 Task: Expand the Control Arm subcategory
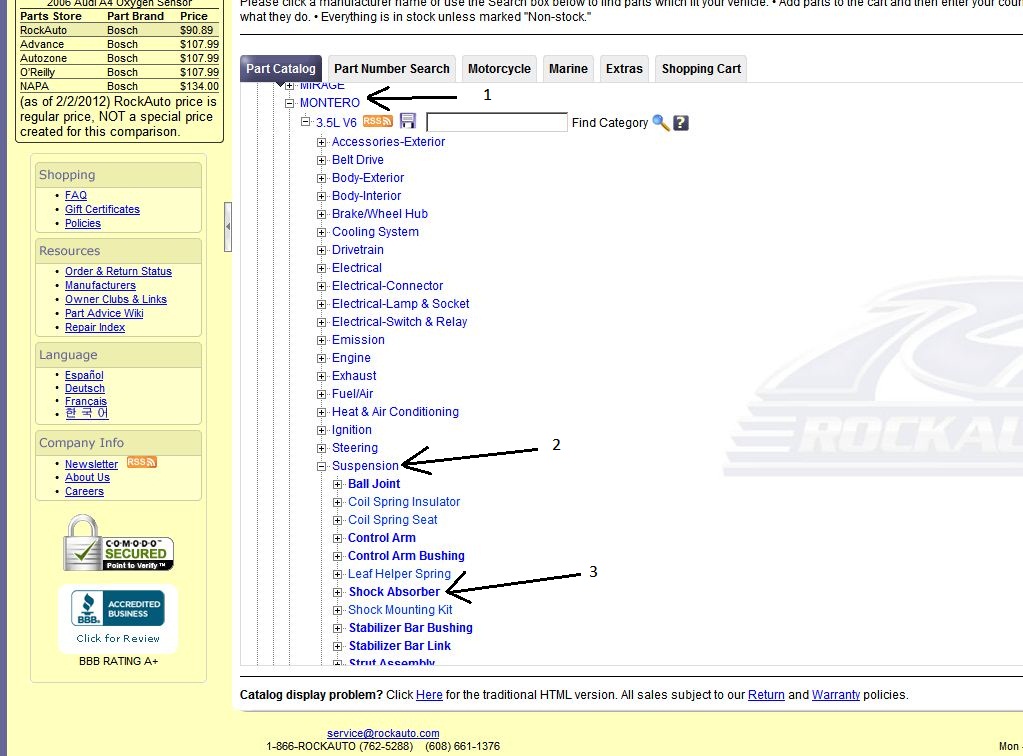tap(337, 538)
